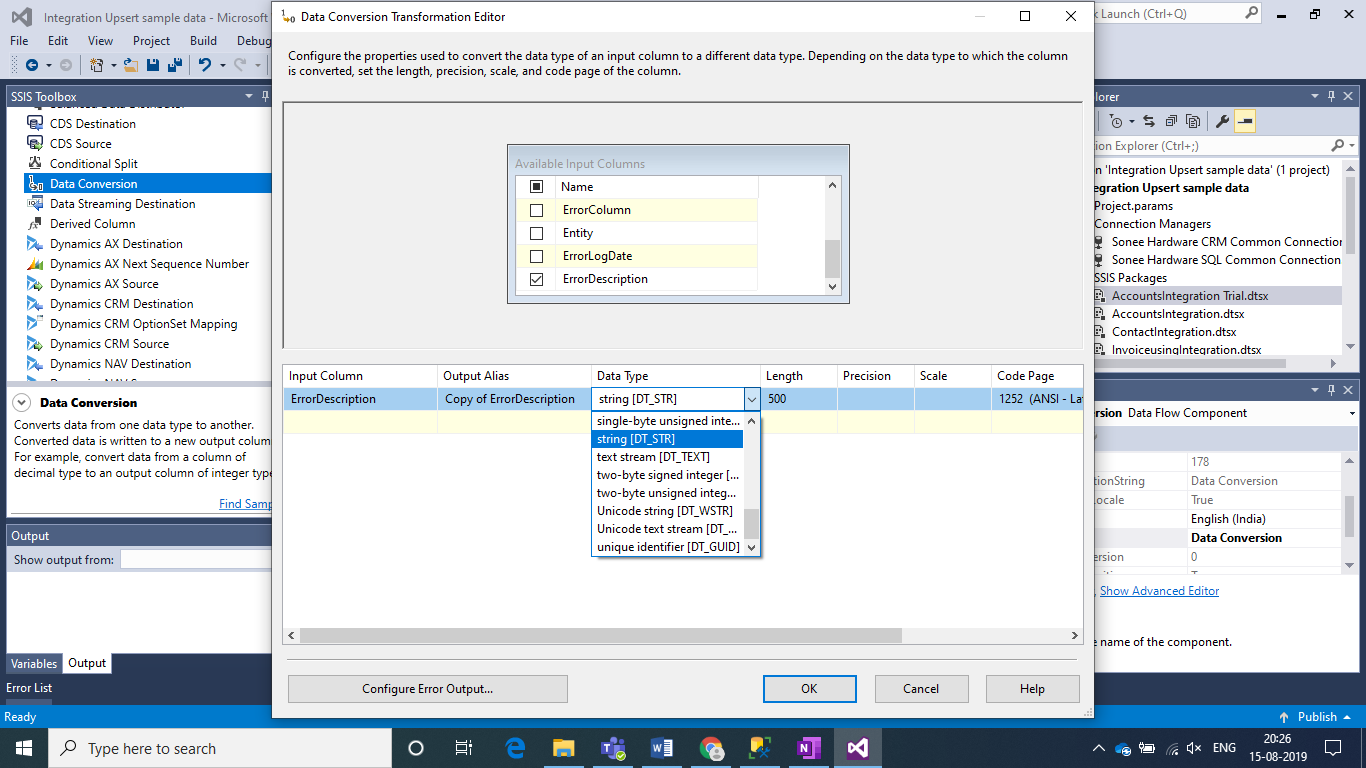Open the Build menu
The image size is (1366, 768).
(203, 41)
